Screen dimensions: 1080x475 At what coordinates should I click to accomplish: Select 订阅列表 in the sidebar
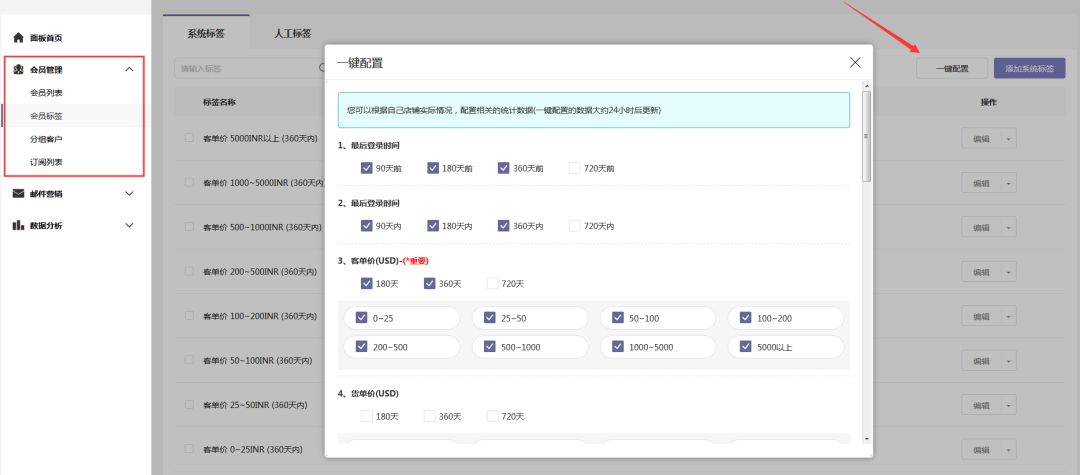(46, 162)
